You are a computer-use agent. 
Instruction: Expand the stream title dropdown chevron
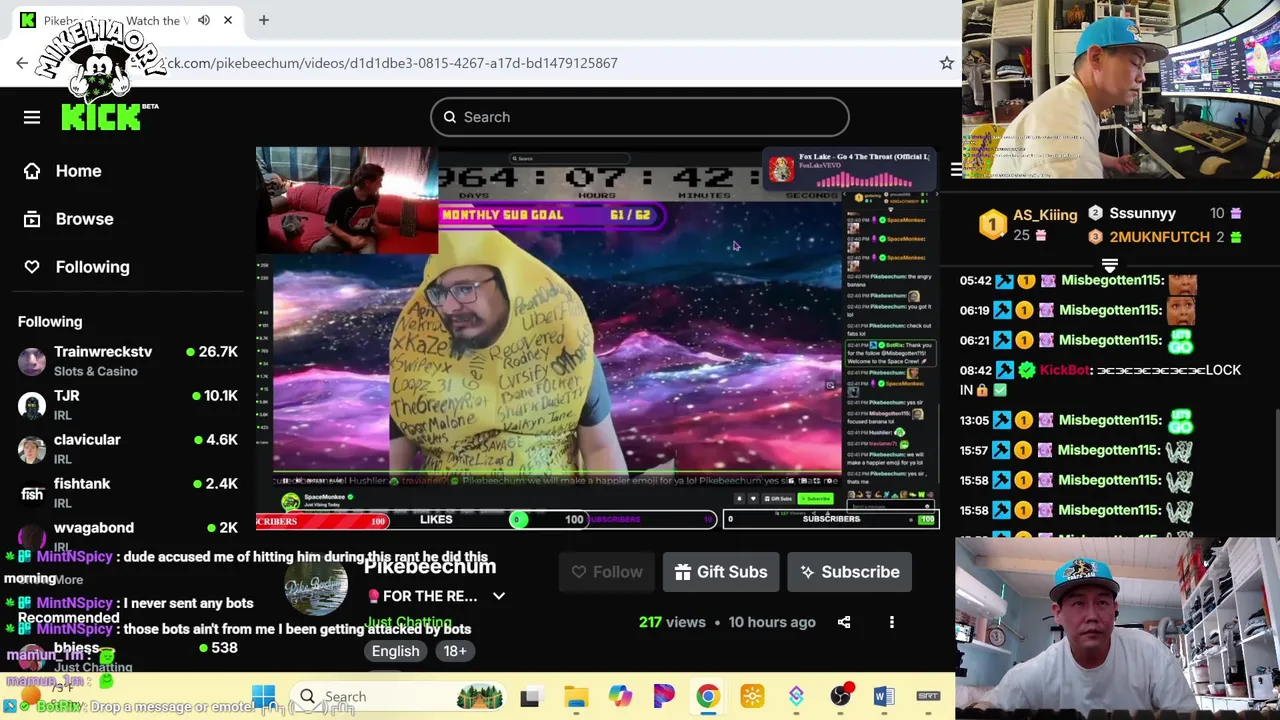tap(499, 596)
